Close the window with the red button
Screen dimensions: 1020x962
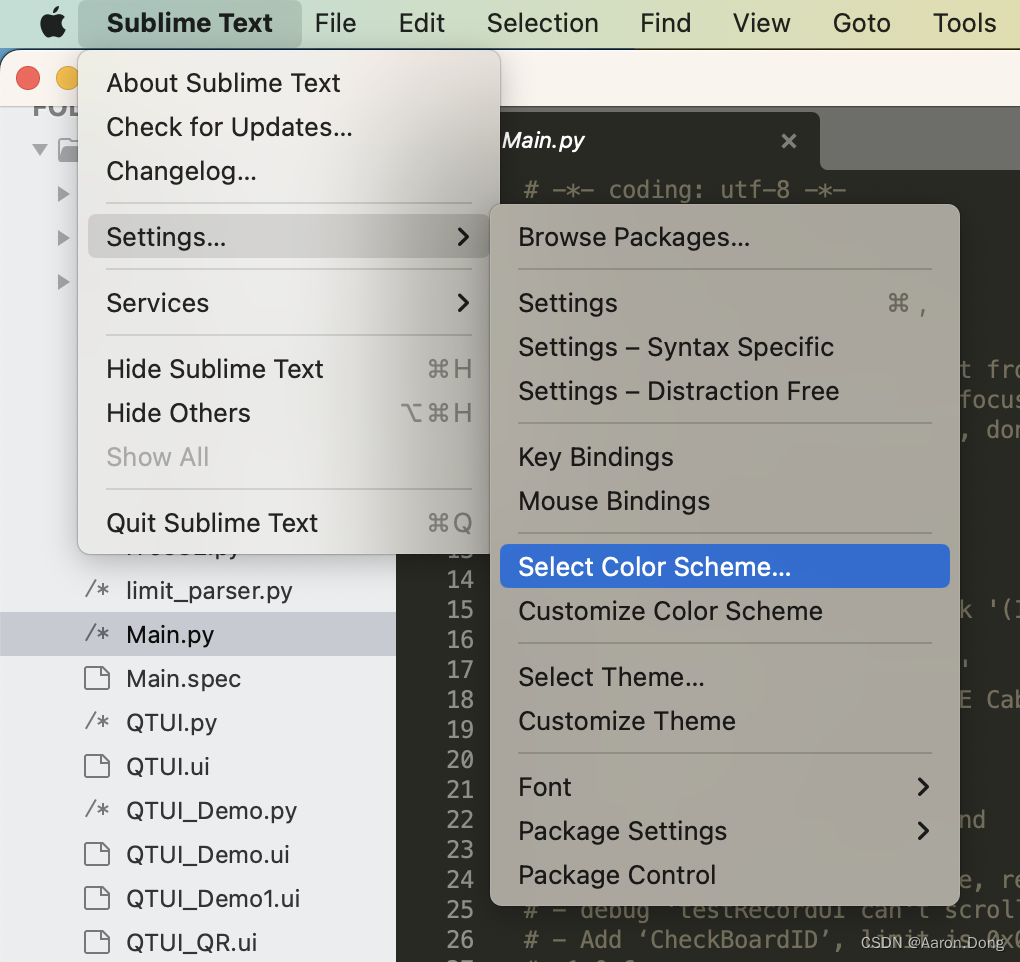[28, 78]
